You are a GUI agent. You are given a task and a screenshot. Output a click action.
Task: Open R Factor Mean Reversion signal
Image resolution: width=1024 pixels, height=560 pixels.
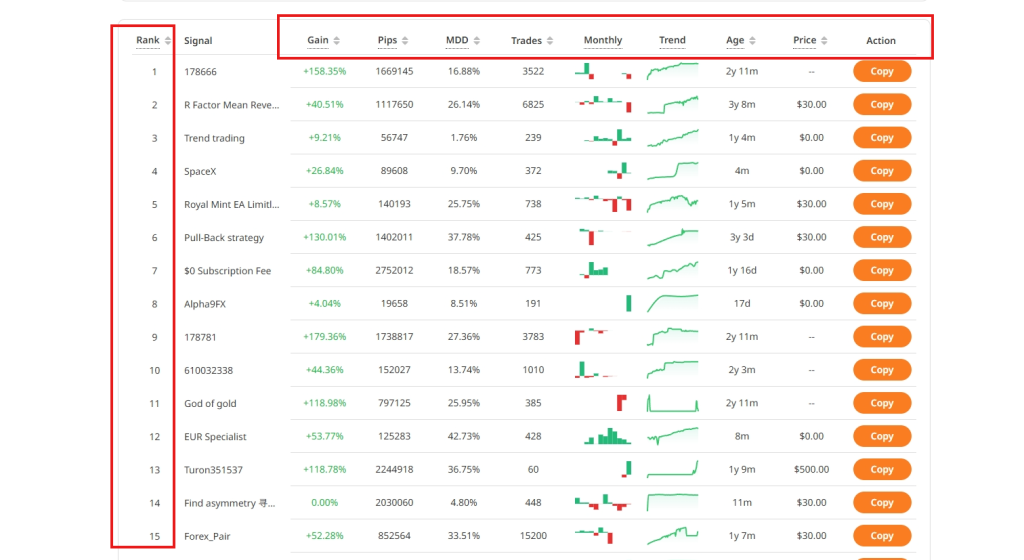pyautogui.click(x=232, y=105)
